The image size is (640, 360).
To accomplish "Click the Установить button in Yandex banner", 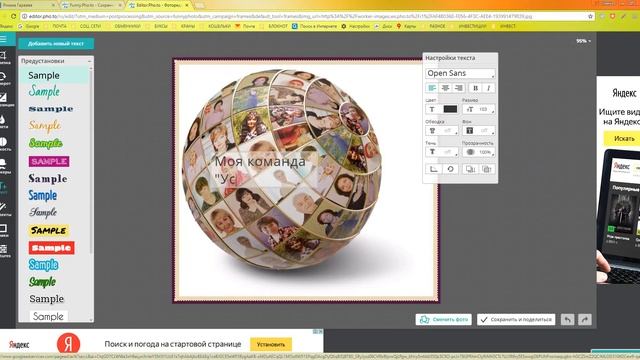I will click(x=271, y=344).
